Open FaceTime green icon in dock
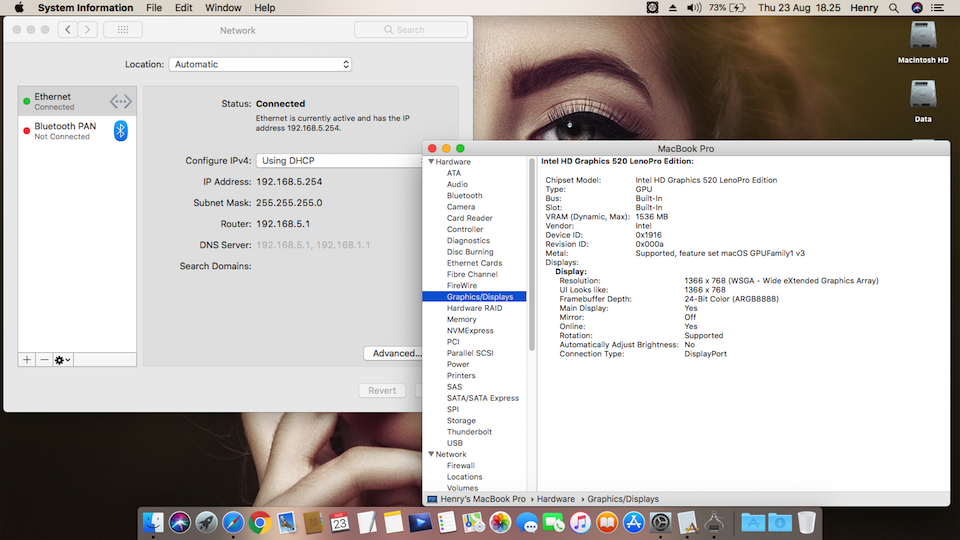 click(553, 523)
